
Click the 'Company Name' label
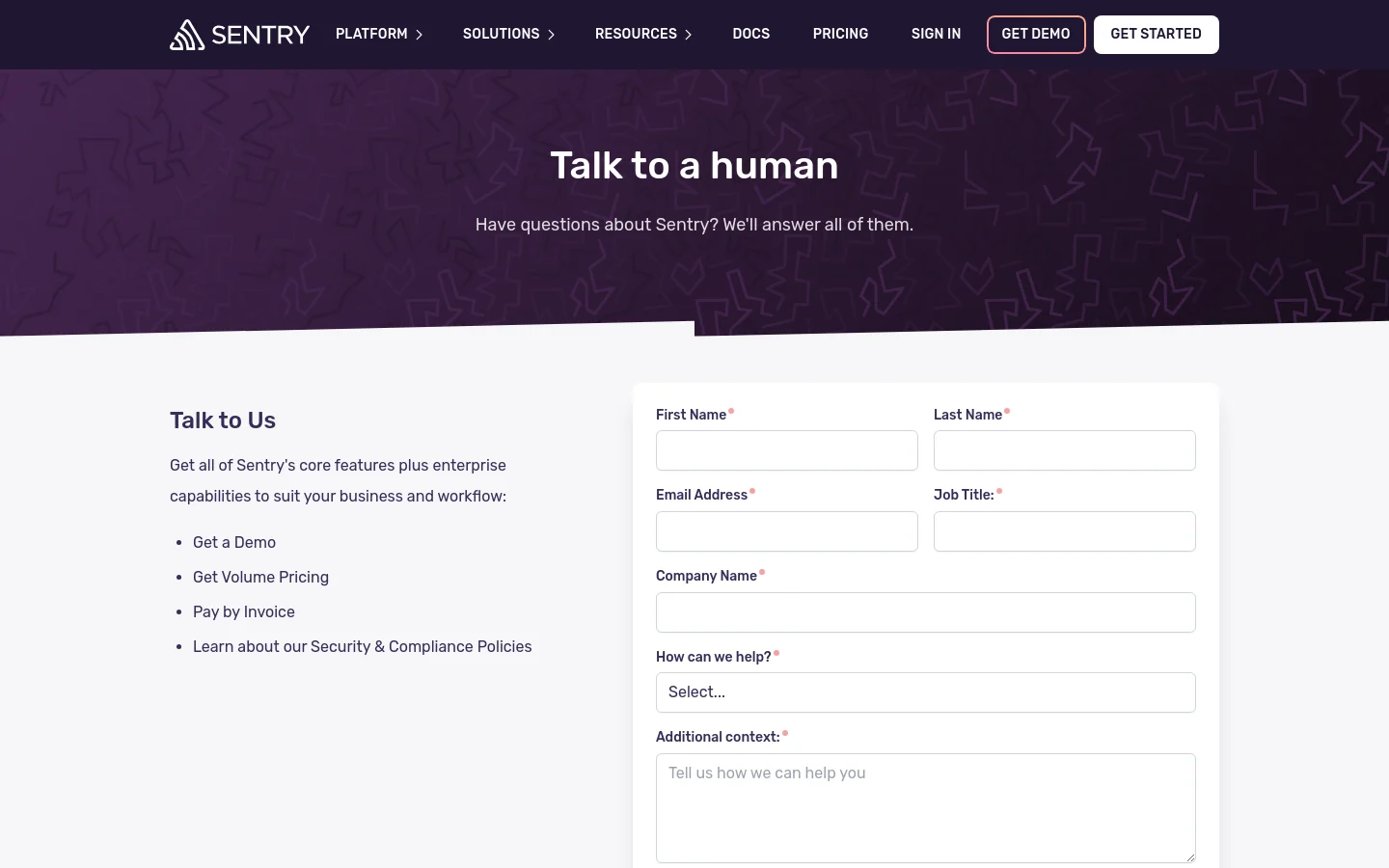(706, 576)
